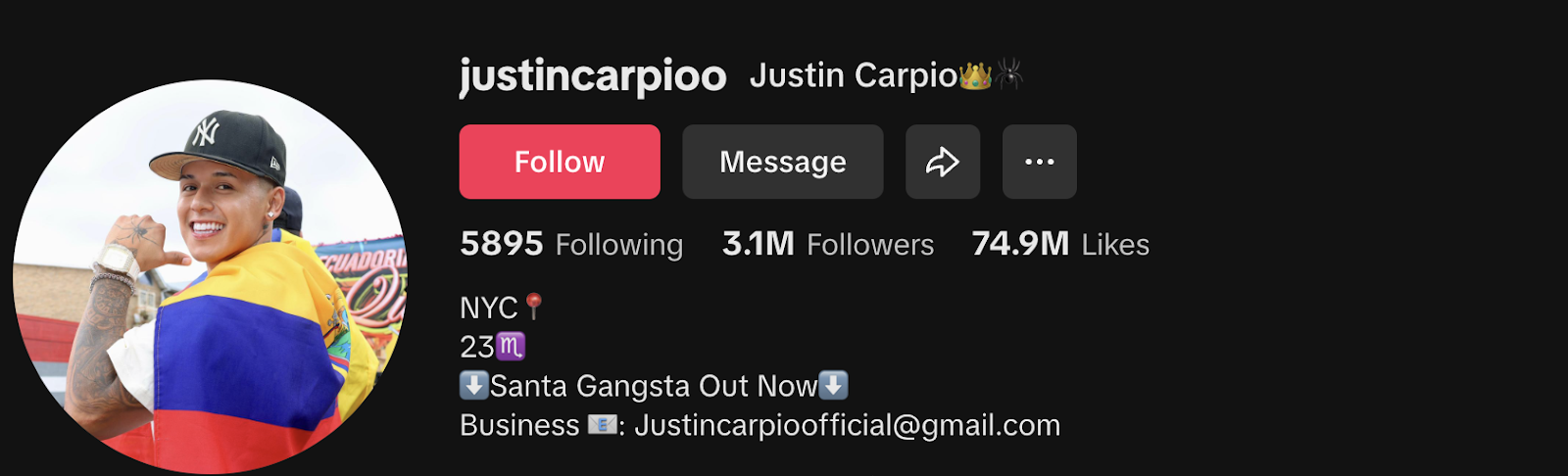Screen dimensions: 1568x476
Task: Open the Followers label list
Action: click(x=870, y=245)
